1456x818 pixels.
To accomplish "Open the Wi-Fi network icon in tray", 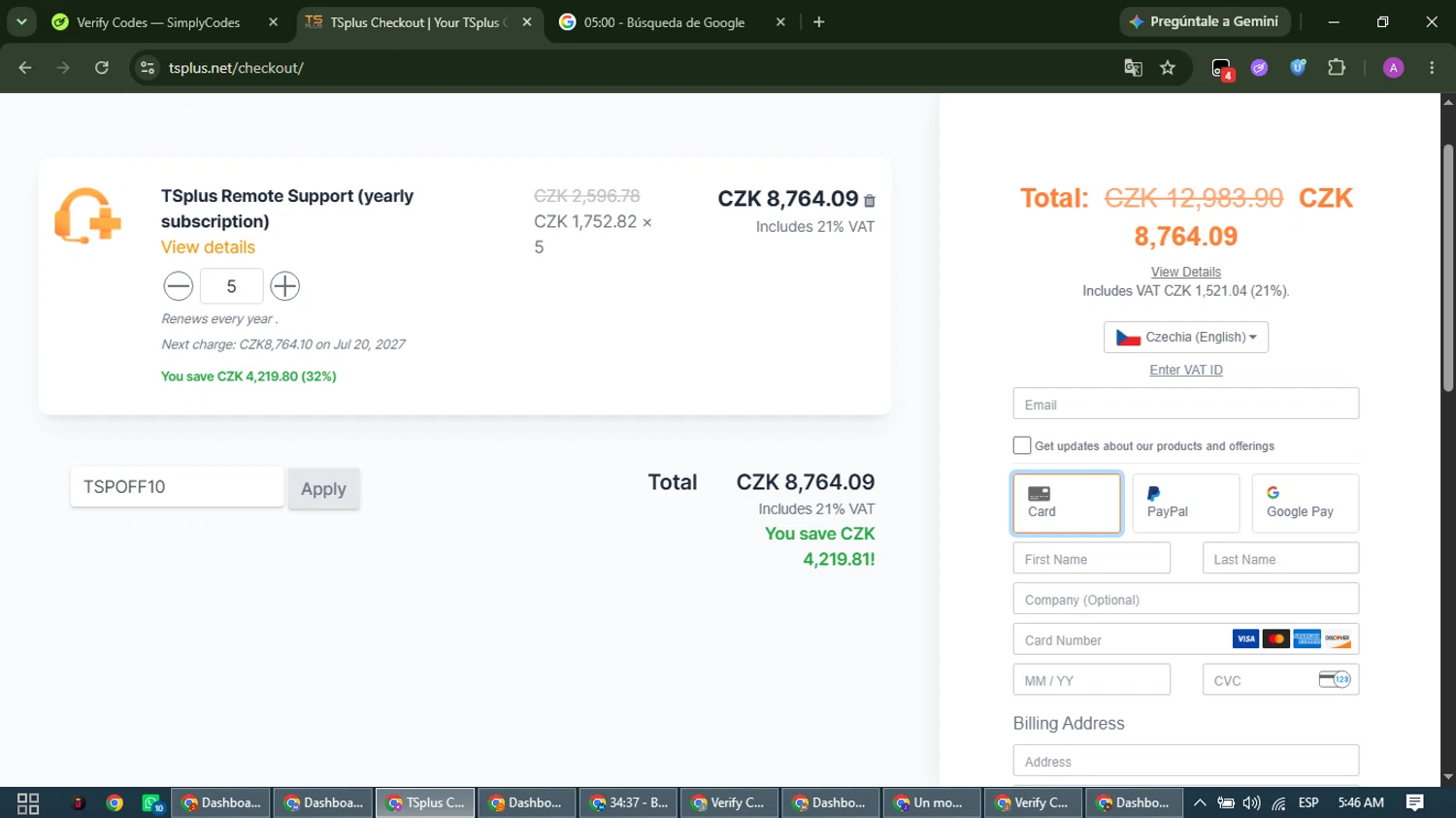I will tap(1279, 802).
